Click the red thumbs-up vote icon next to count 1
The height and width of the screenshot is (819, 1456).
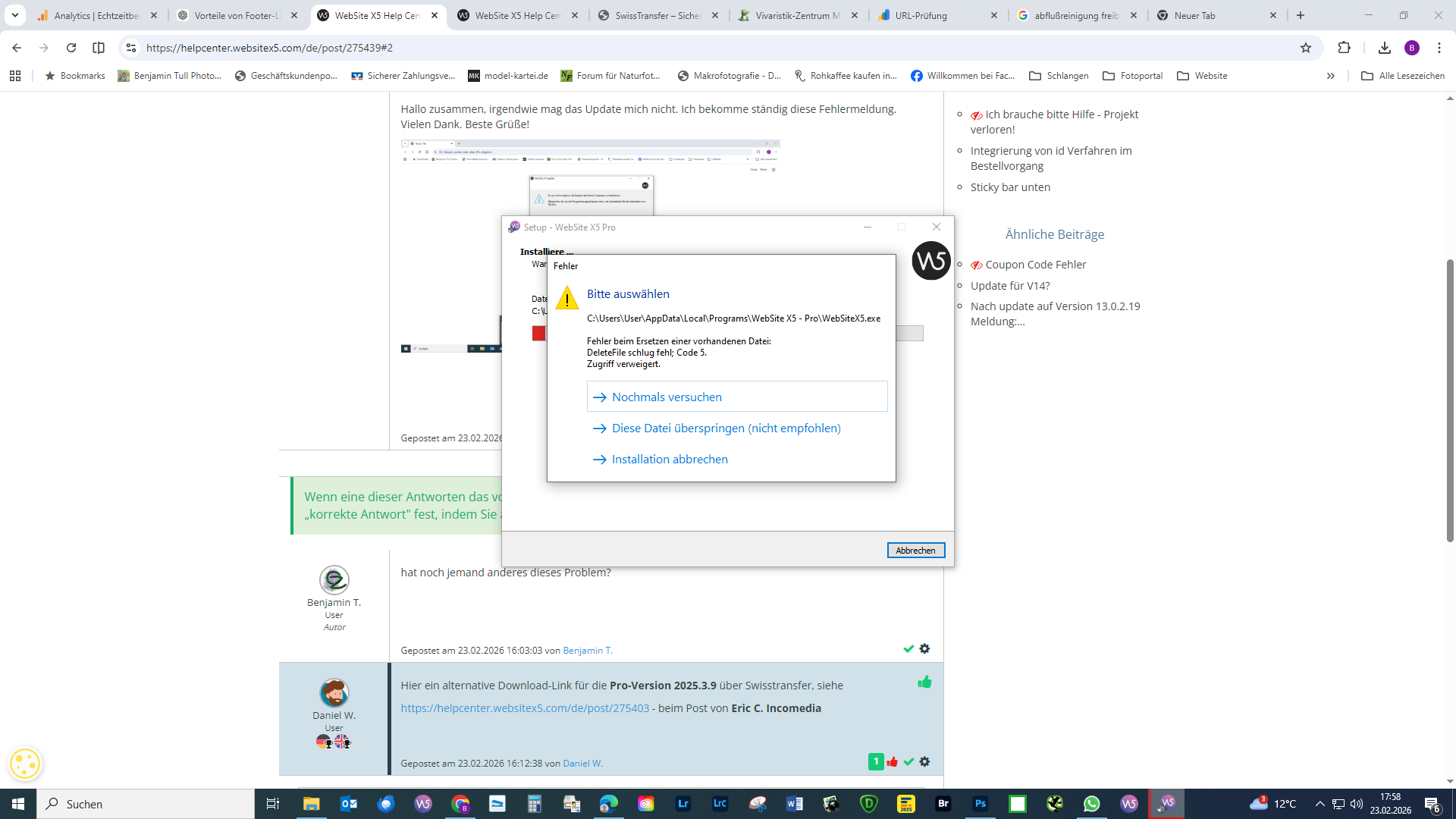click(x=893, y=762)
